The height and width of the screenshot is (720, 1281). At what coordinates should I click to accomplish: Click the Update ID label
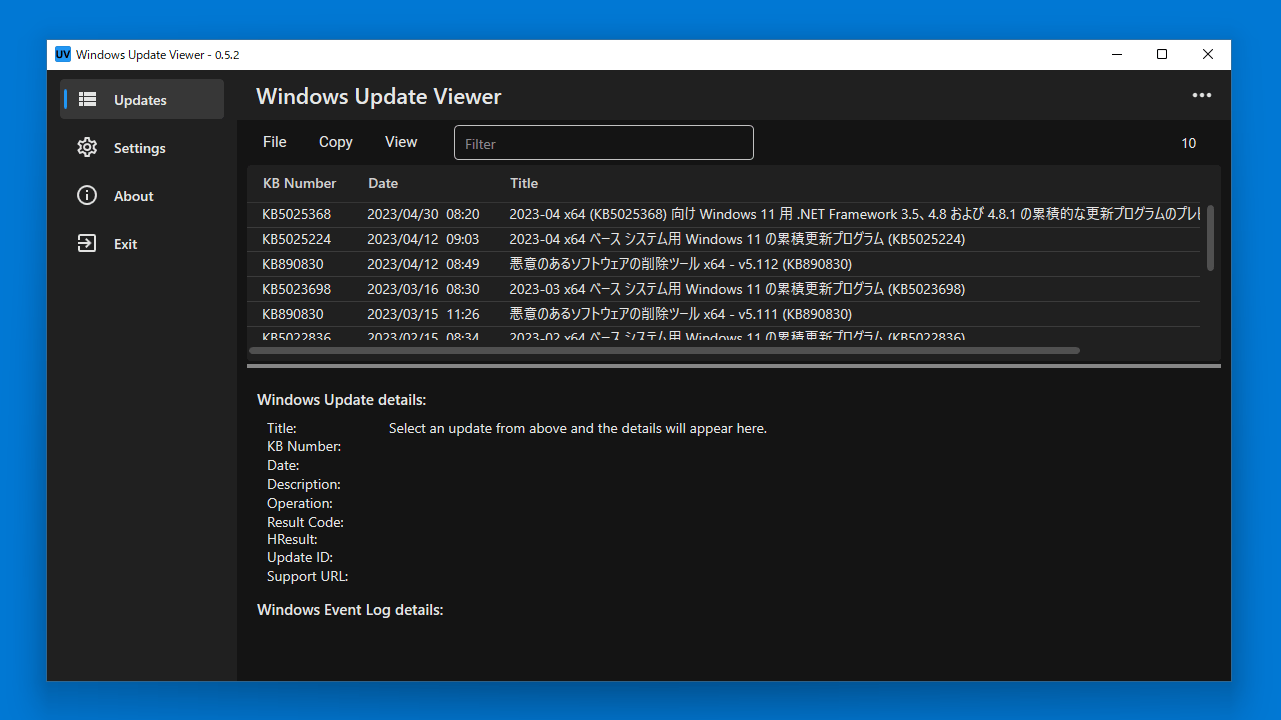pos(300,558)
